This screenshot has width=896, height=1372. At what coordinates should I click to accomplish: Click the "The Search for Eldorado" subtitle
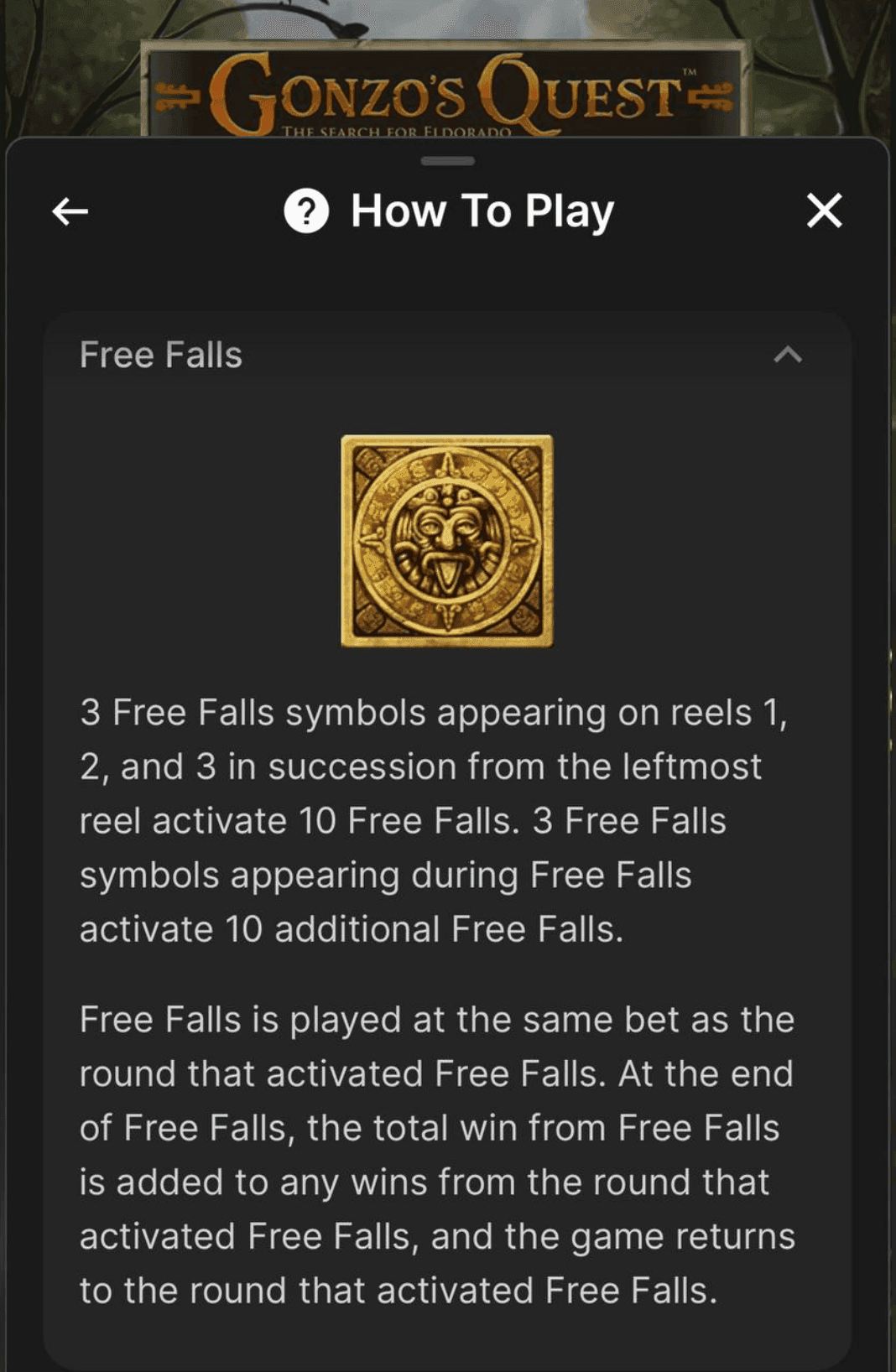pos(396,131)
